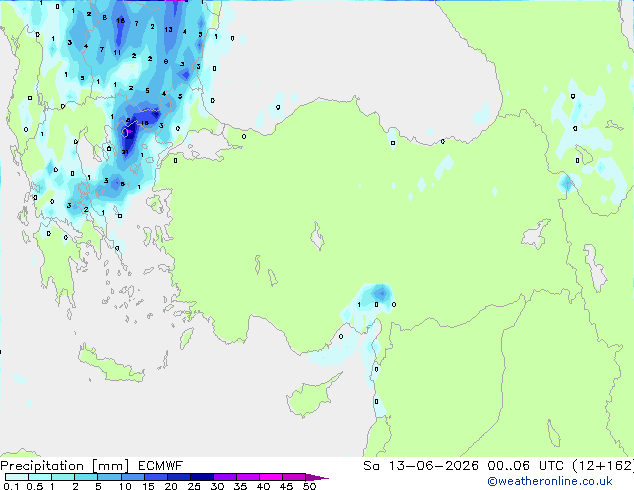Select the blue 10–15 mm legend swatch

point(132,477)
